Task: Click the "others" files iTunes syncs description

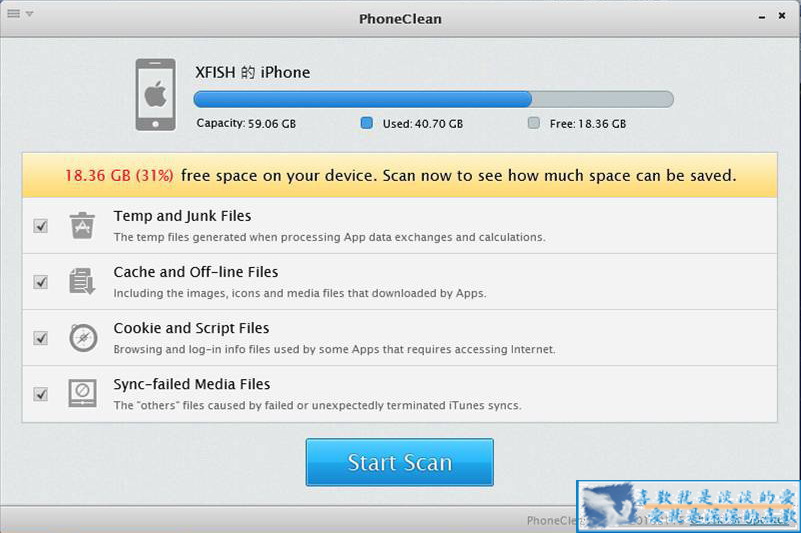Action: pyautogui.click(x=317, y=406)
